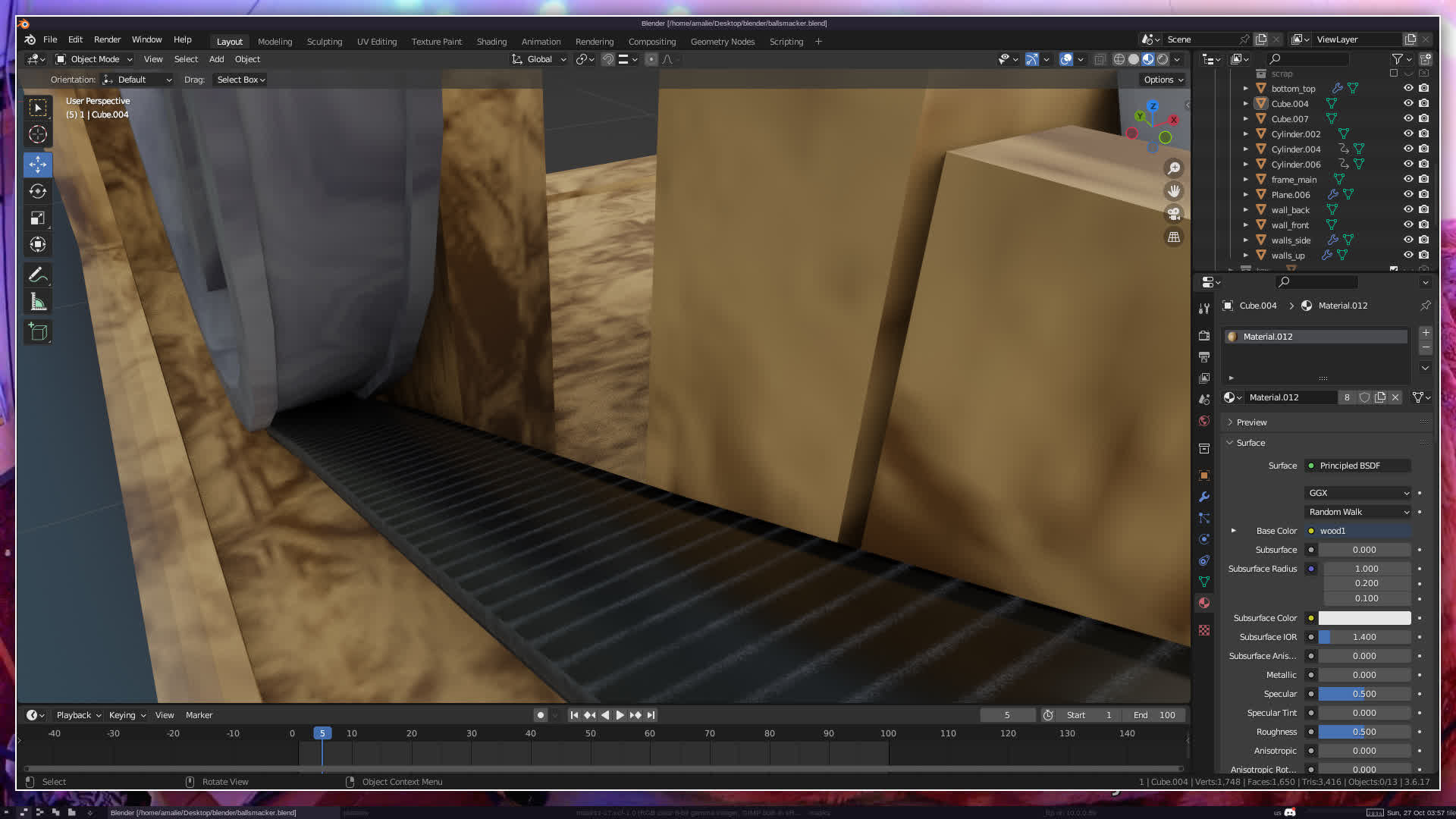This screenshot has width=1456, height=819.
Task: Select the Rotate tool in toolbar
Action: click(x=38, y=191)
